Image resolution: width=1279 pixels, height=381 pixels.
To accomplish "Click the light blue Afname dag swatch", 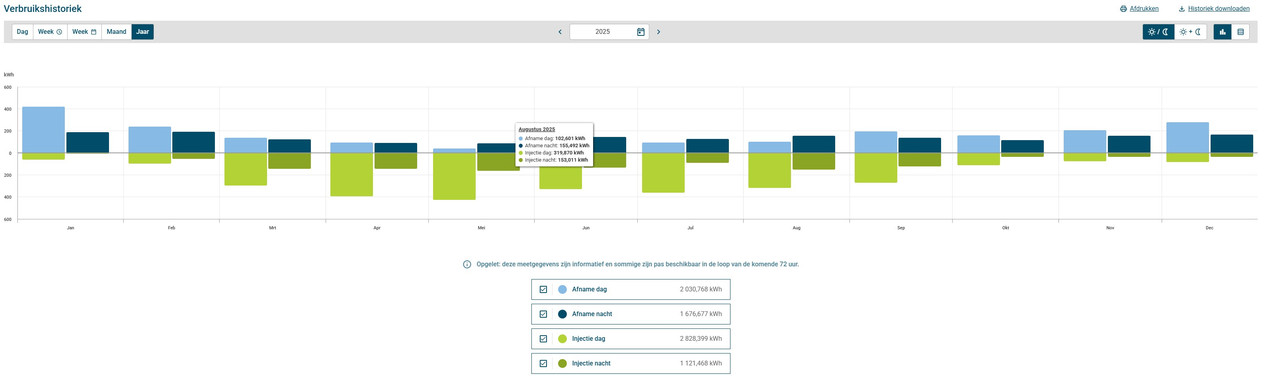I will tap(562, 289).
